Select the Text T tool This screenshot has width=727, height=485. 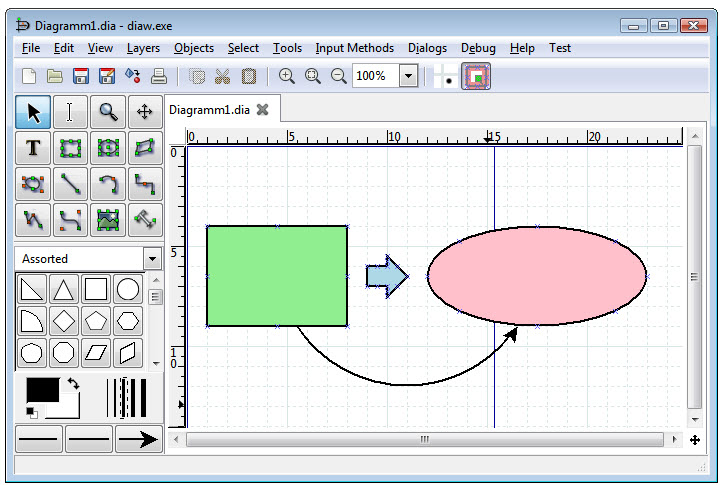[x=33, y=148]
